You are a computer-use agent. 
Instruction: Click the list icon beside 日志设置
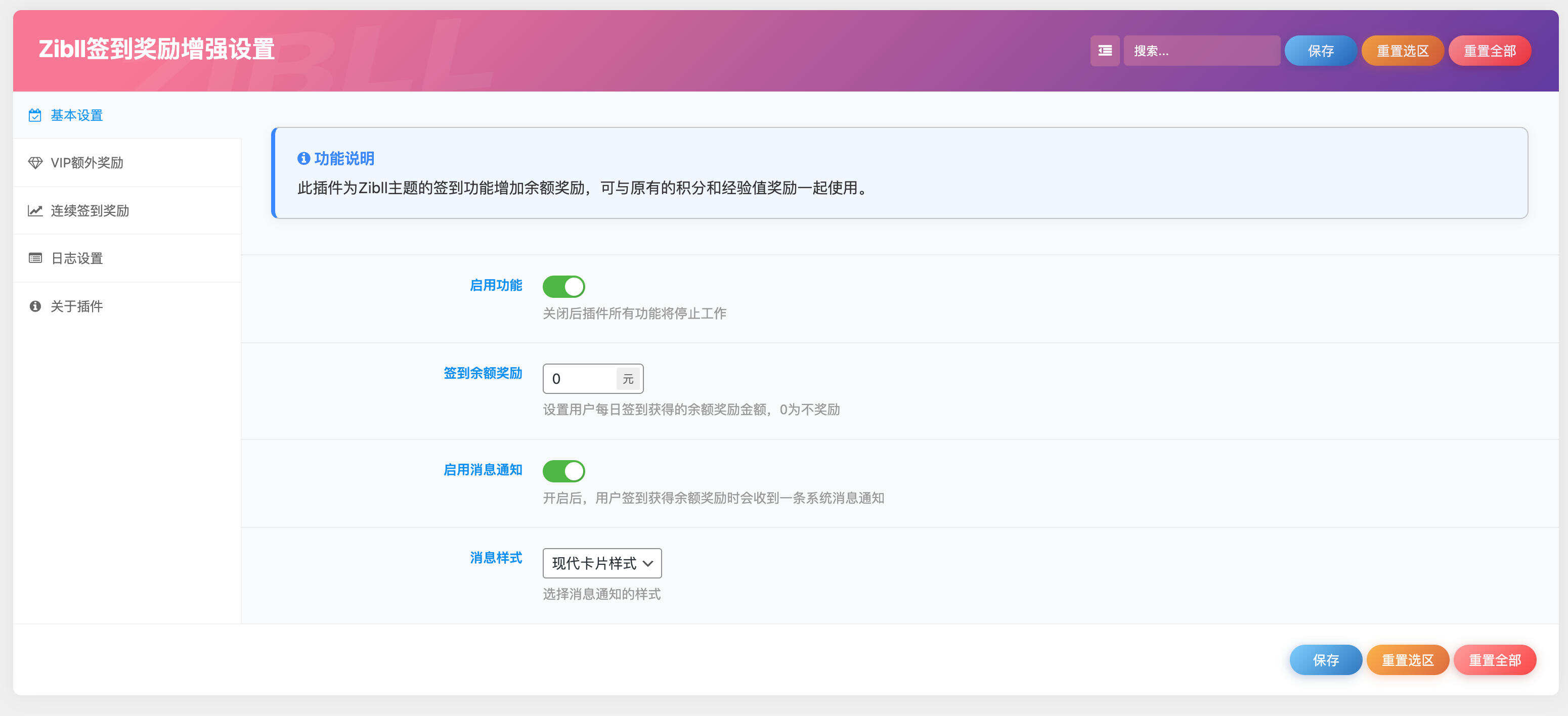click(35, 258)
